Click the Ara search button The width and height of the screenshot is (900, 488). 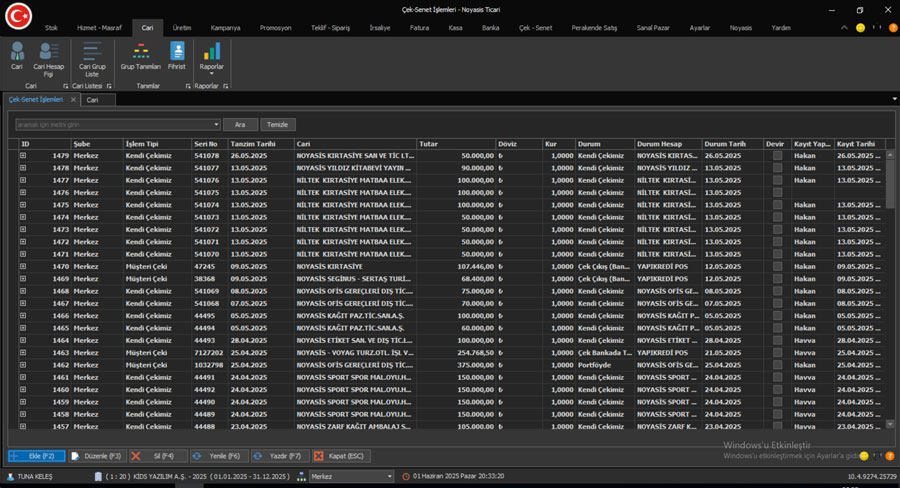pyautogui.click(x=240, y=125)
